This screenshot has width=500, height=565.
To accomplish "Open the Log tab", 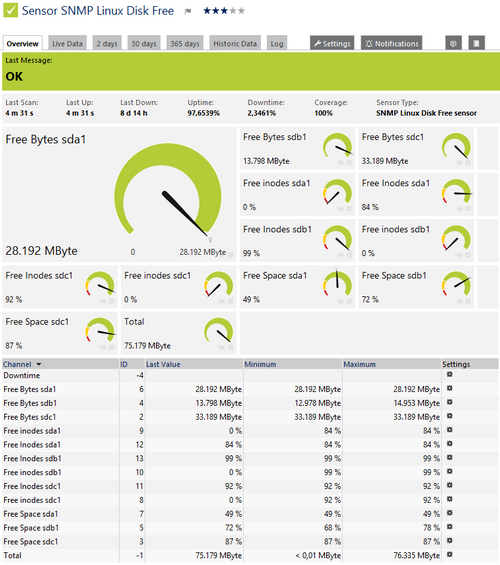I will [x=277, y=44].
